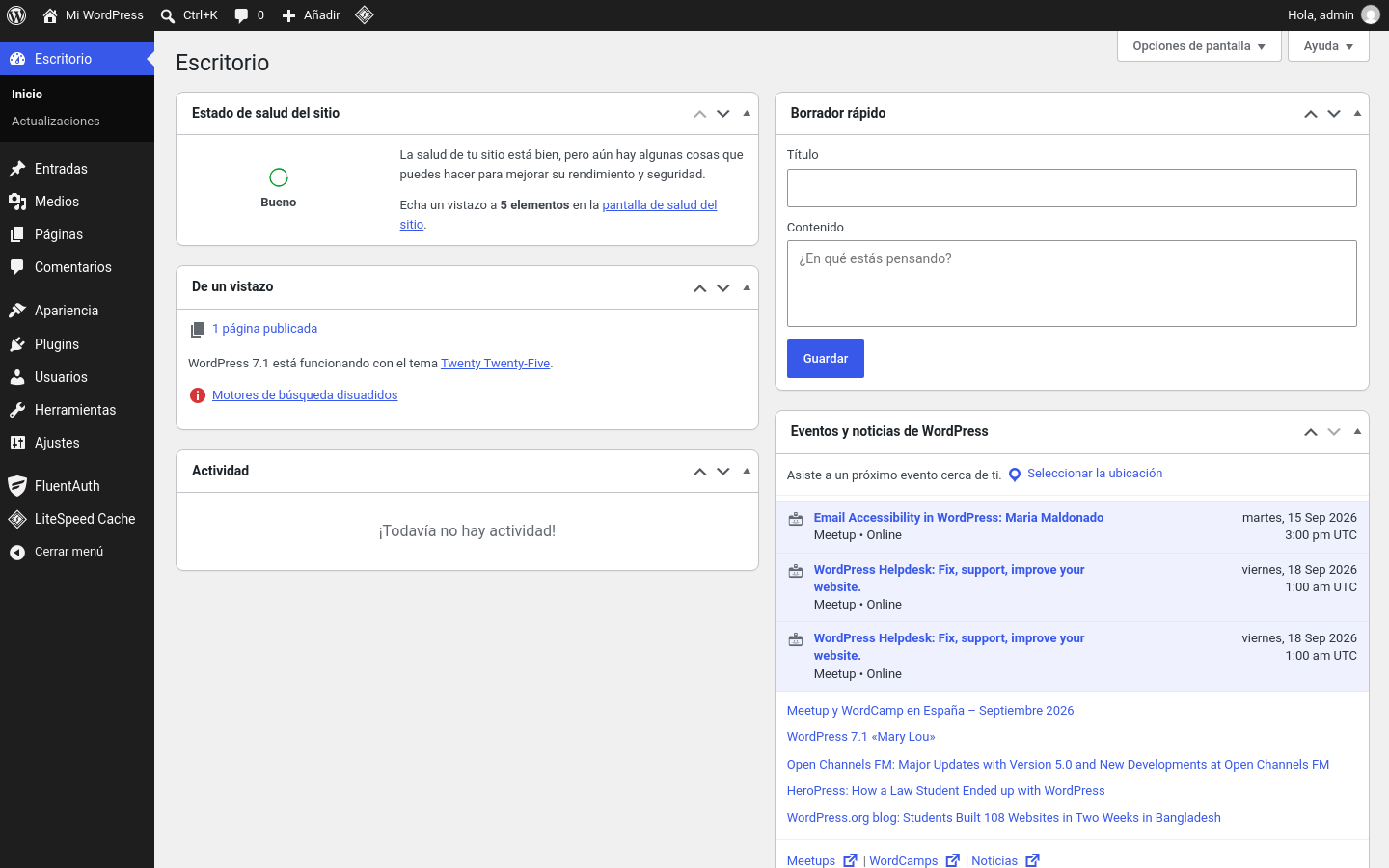Viewport: 1389px width, 868px height.
Task: Click the Páginas pages icon
Action: click(x=17, y=234)
